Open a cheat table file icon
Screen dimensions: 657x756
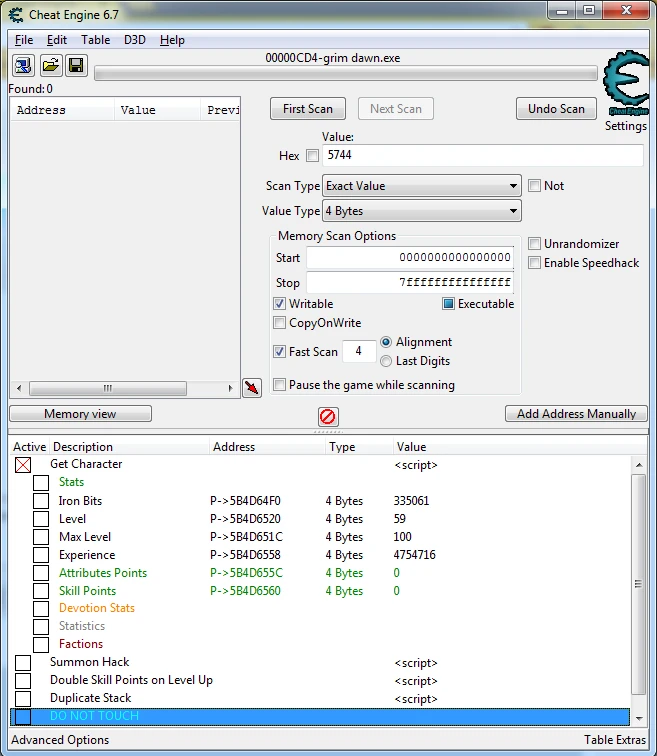(x=50, y=65)
